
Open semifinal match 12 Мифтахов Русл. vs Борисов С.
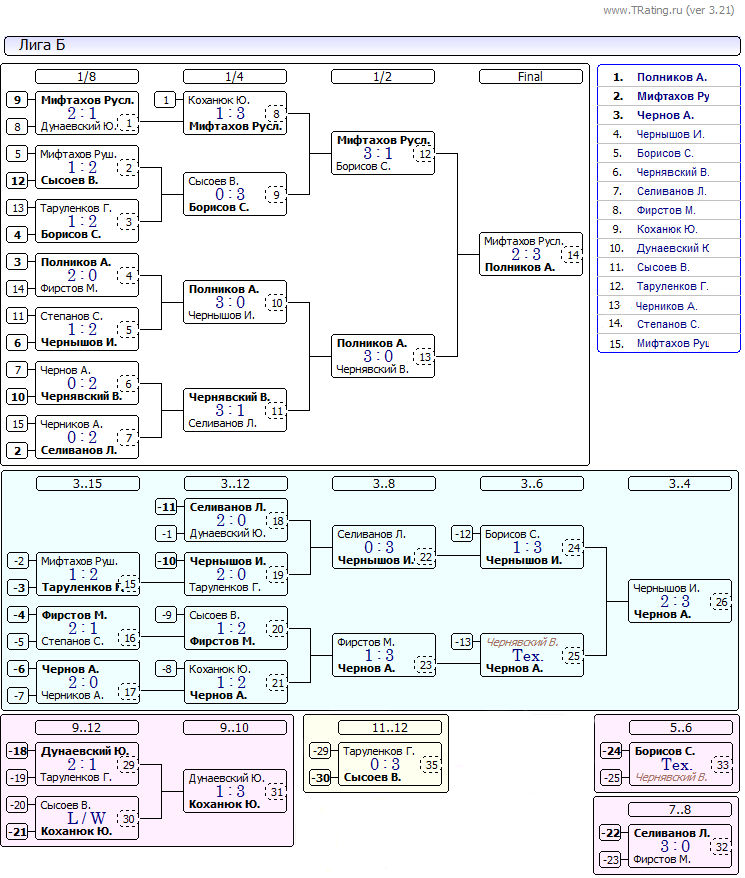pos(383,153)
